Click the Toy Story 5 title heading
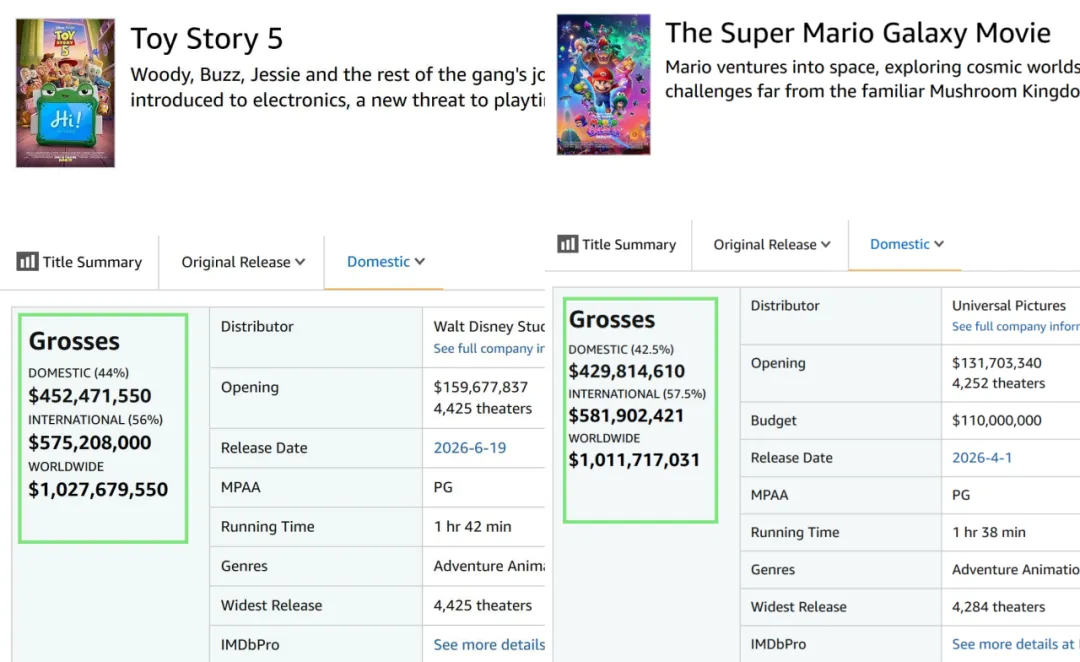Image resolution: width=1080 pixels, height=662 pixels. click(207, 39)
